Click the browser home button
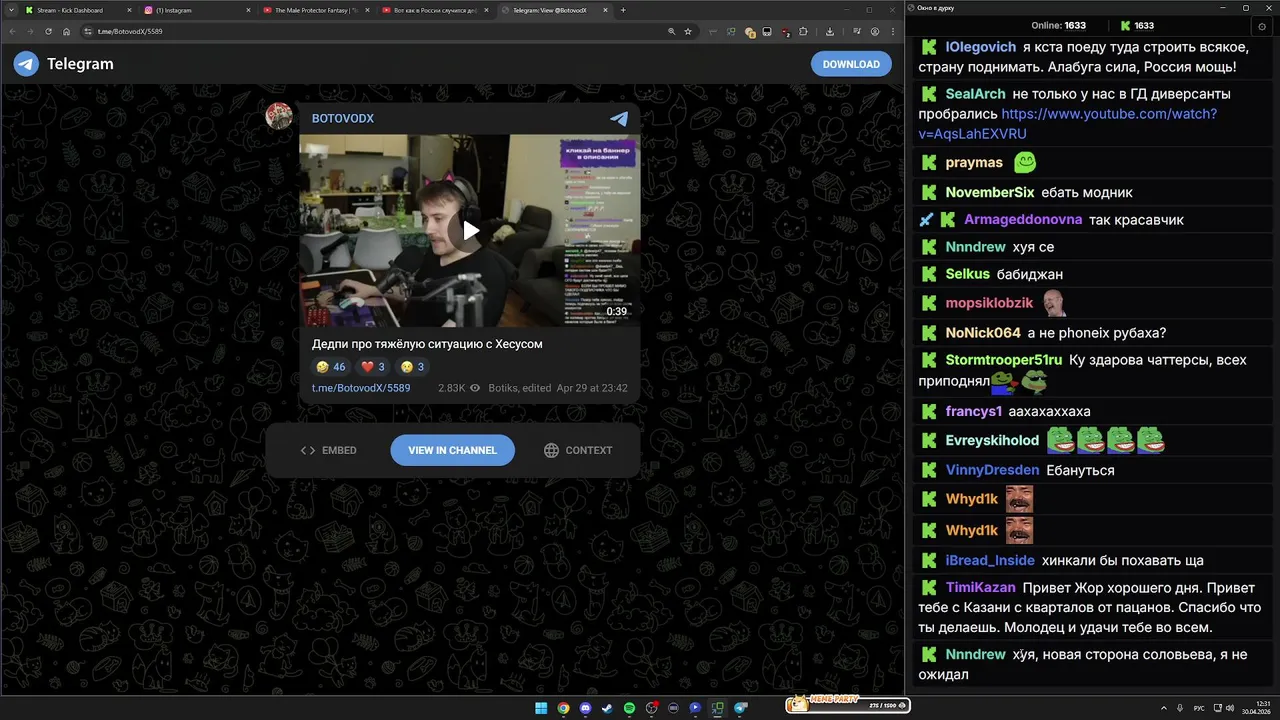 [66, 31]
